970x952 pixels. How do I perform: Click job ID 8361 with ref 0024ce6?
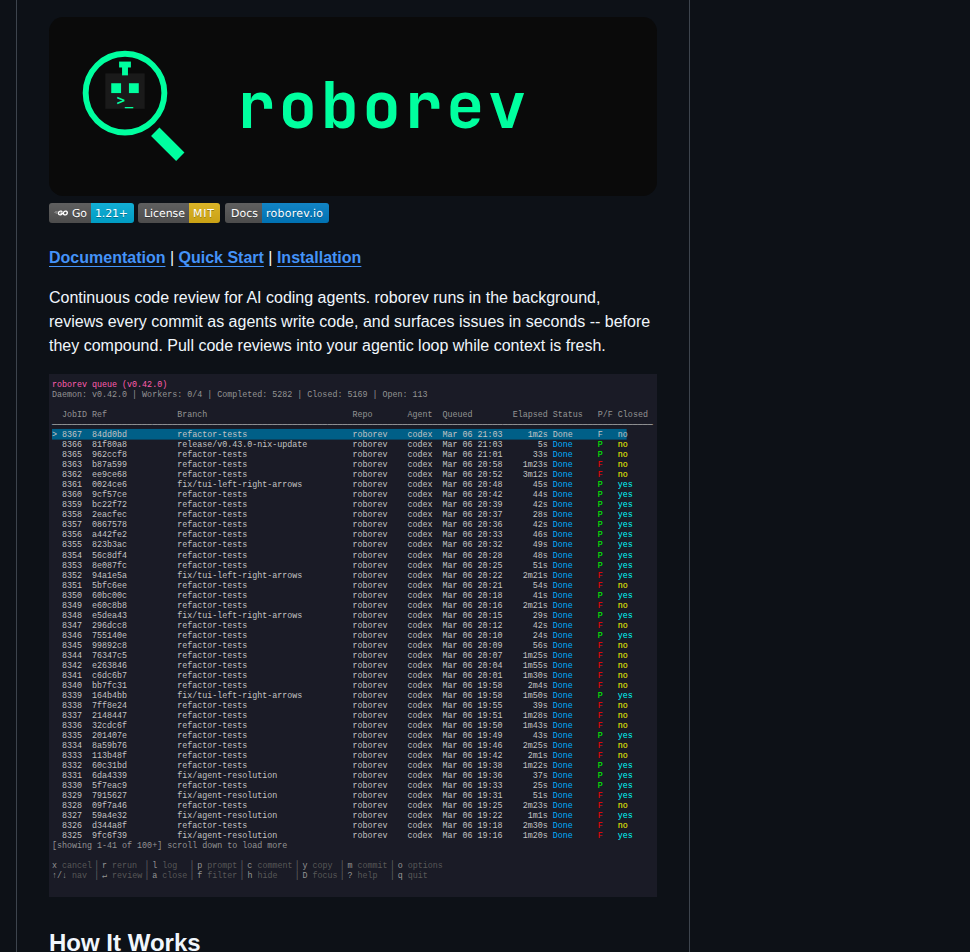72,484
